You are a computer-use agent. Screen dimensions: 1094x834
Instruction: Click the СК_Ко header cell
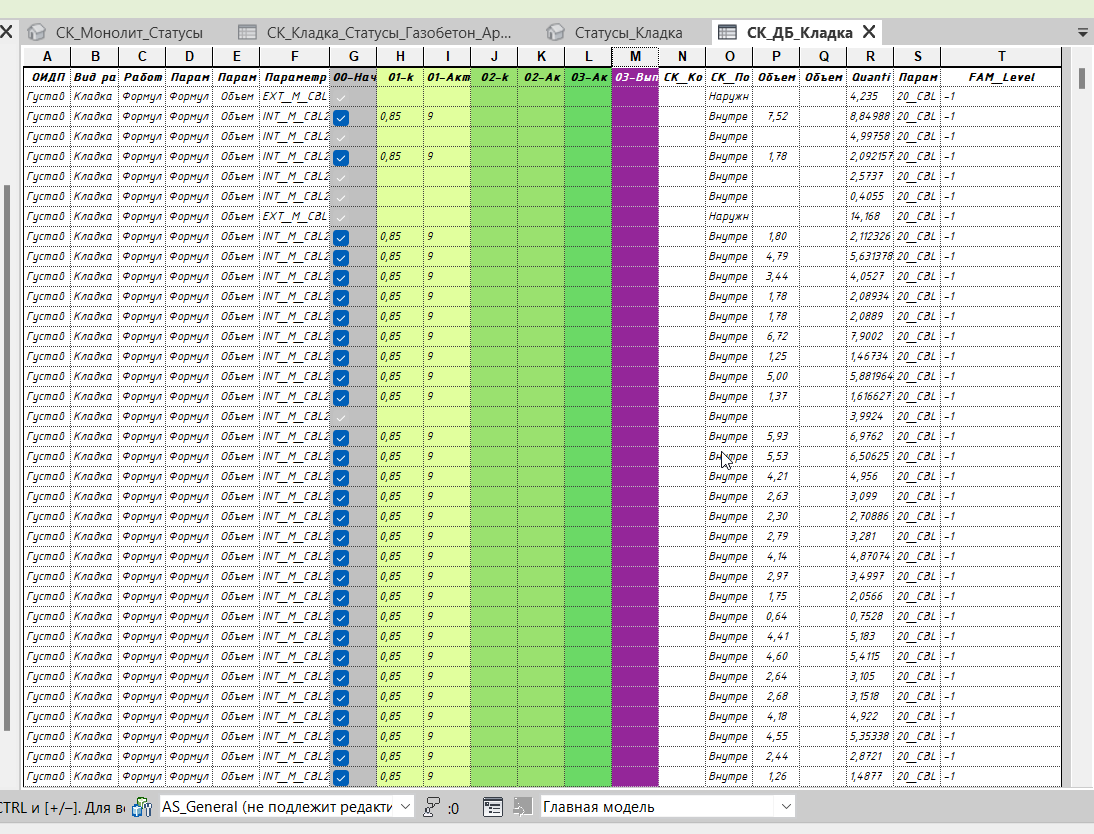click(682, 77)
